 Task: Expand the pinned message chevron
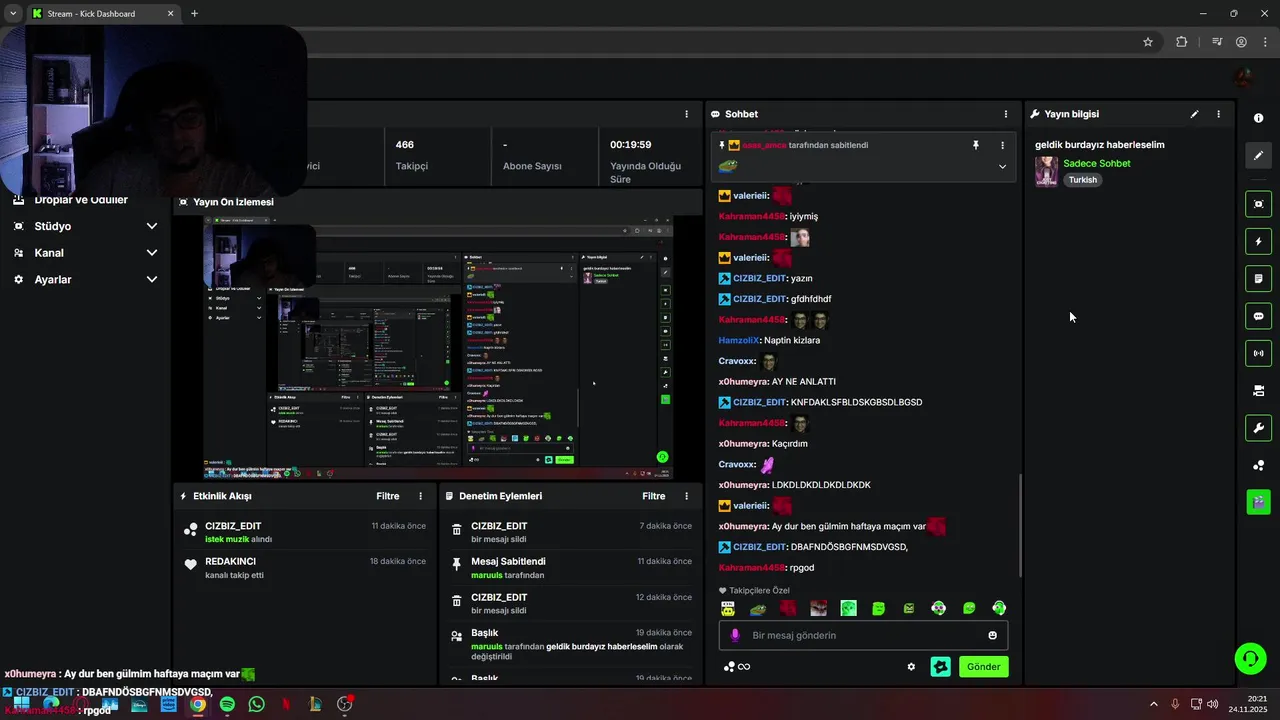(x=1002, y=166)
